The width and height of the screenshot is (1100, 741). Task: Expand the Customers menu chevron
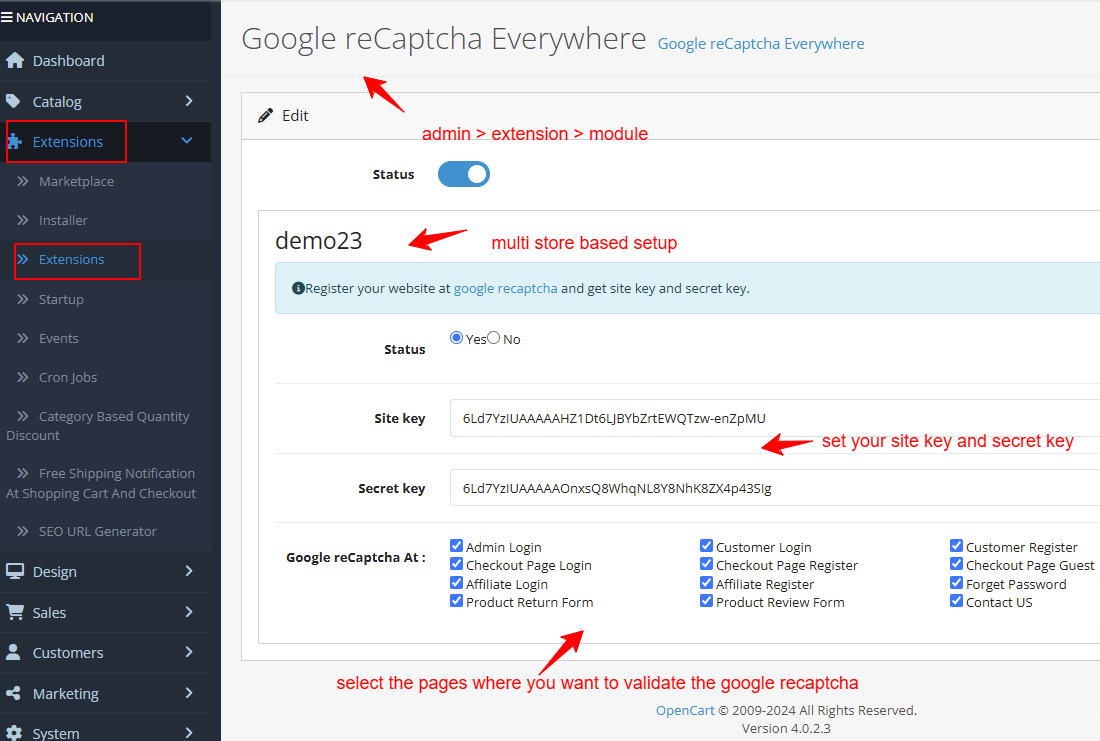tap(189, 652)
